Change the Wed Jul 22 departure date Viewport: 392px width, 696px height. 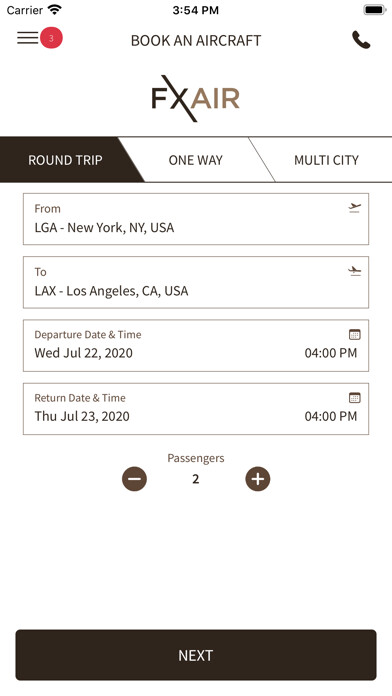83,353
